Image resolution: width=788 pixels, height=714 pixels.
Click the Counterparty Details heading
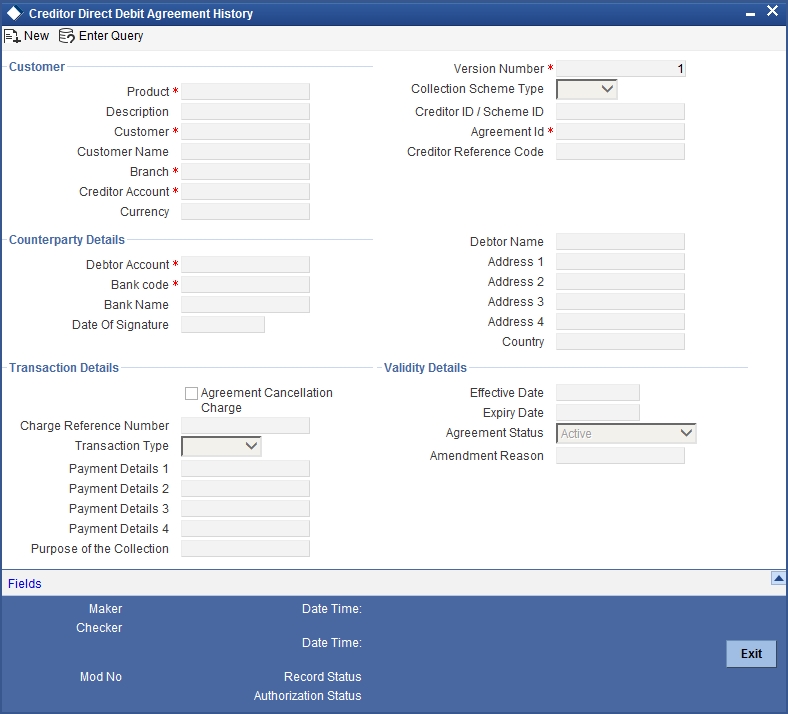[x=67, y=240]
